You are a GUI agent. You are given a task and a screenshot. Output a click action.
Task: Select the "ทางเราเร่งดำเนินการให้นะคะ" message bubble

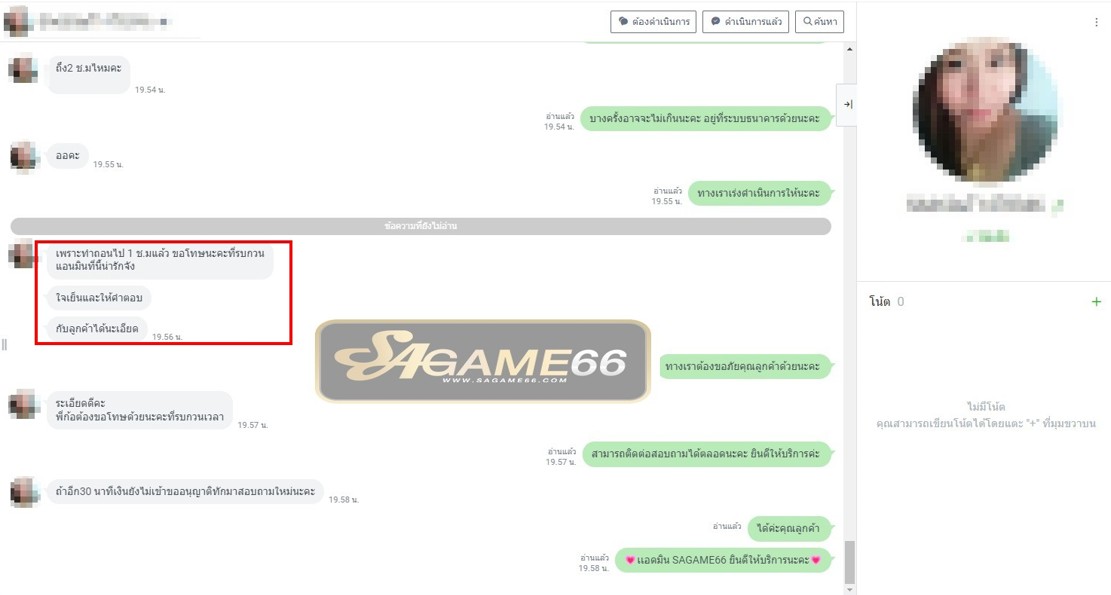759,193
